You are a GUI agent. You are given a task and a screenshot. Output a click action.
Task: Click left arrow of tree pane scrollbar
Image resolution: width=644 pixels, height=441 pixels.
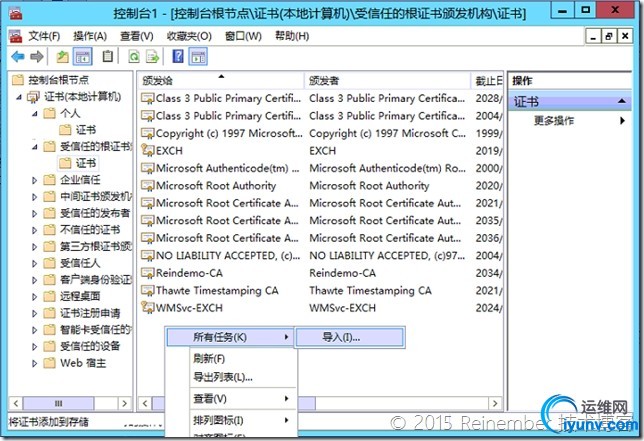coord(16,404)
